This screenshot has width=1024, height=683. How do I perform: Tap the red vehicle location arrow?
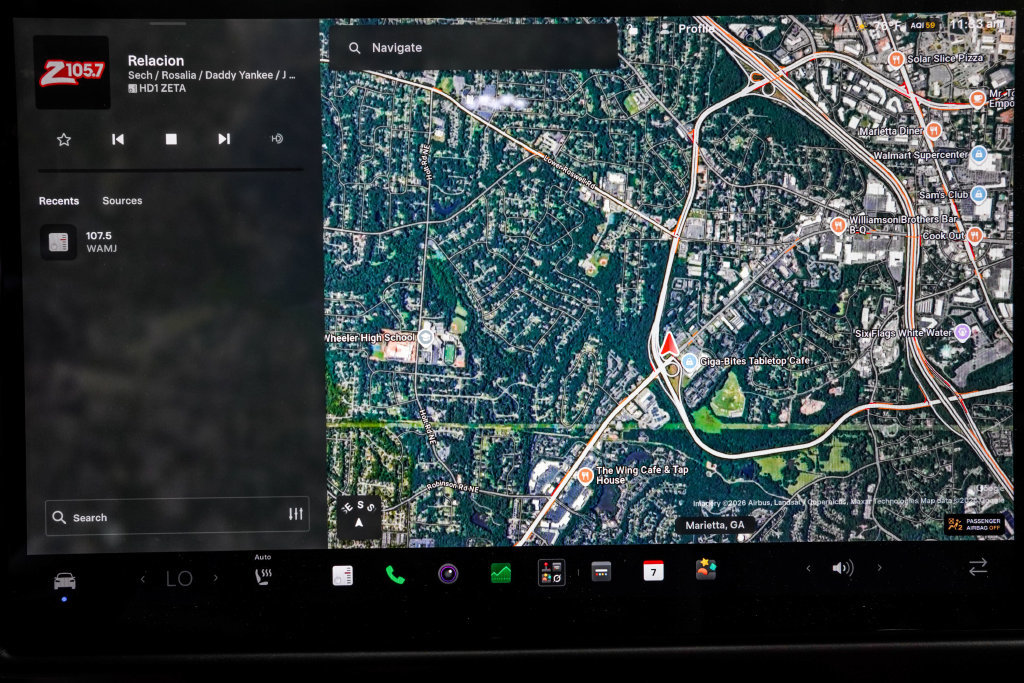[669, 343]
